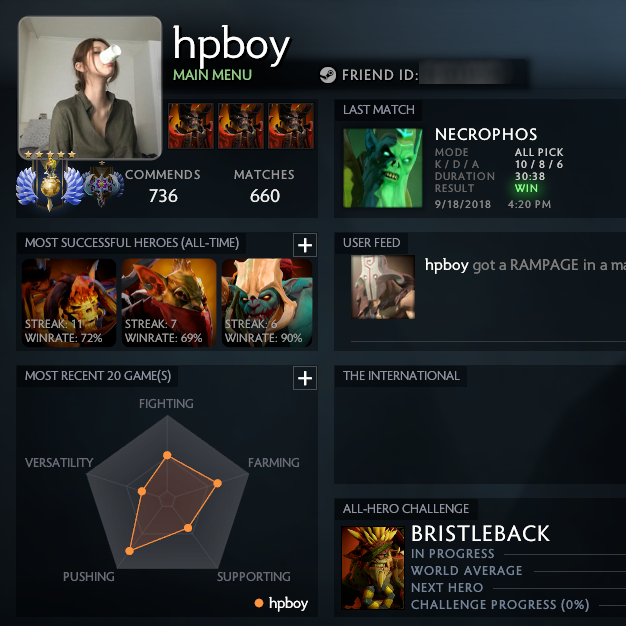Screen dimensions: 626x626
Task: Expand Most Successful Heroes with plus button
Action: tap(305, 245)
